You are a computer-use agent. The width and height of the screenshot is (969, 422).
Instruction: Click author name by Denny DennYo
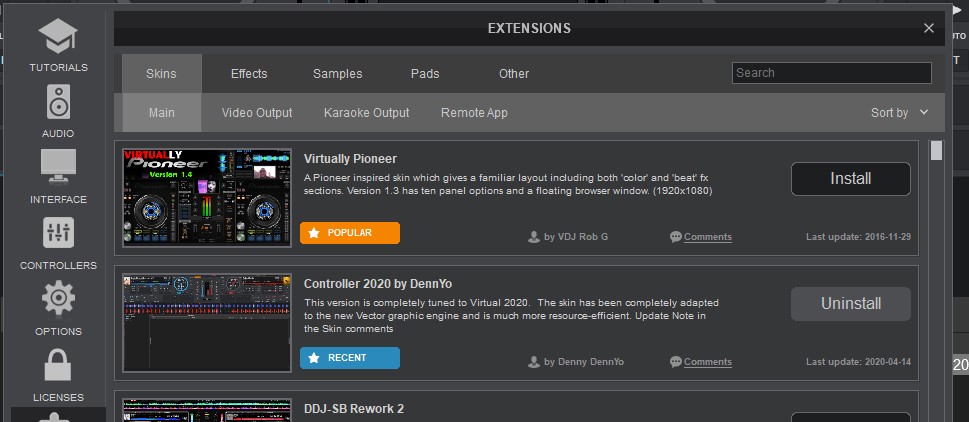(x=584, y=361)
